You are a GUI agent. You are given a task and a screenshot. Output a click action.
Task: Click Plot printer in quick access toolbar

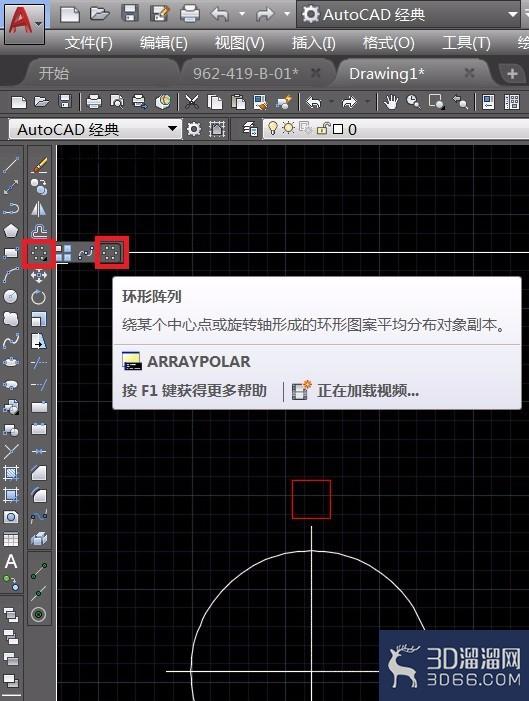[190, 14]
